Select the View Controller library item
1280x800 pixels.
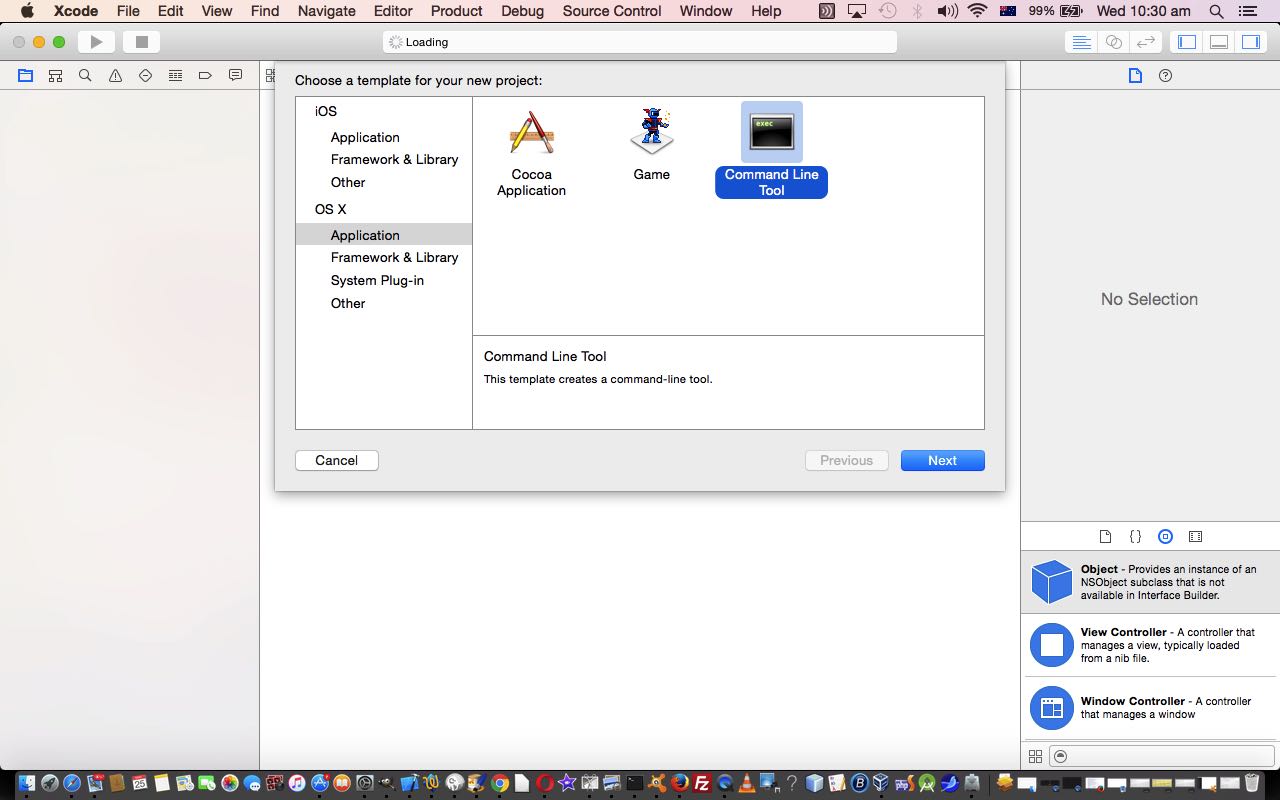click(1150, 645)
